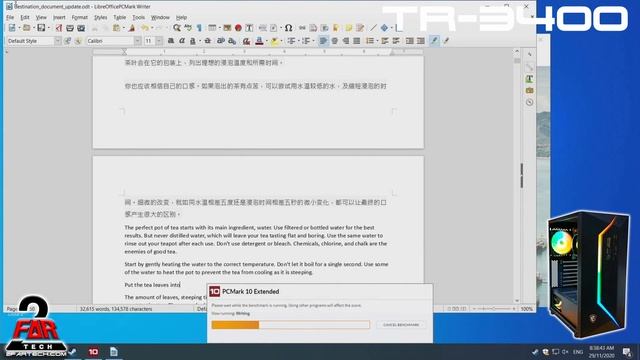Click the New document icon
Image resolution: width=640 pixels, height=360 pixels.
[x=12, y=28]
